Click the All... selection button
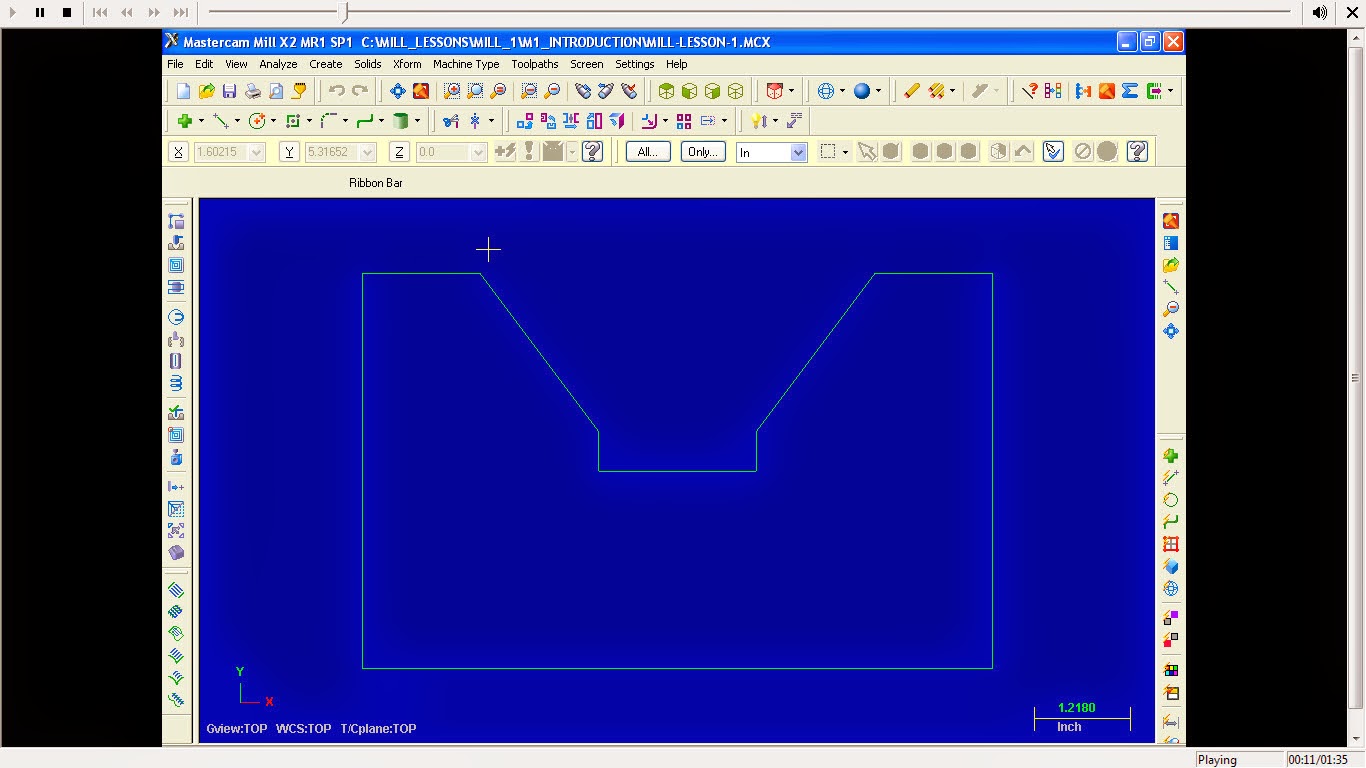Viewport: 1366px width, 768px height. click(647, 151)
